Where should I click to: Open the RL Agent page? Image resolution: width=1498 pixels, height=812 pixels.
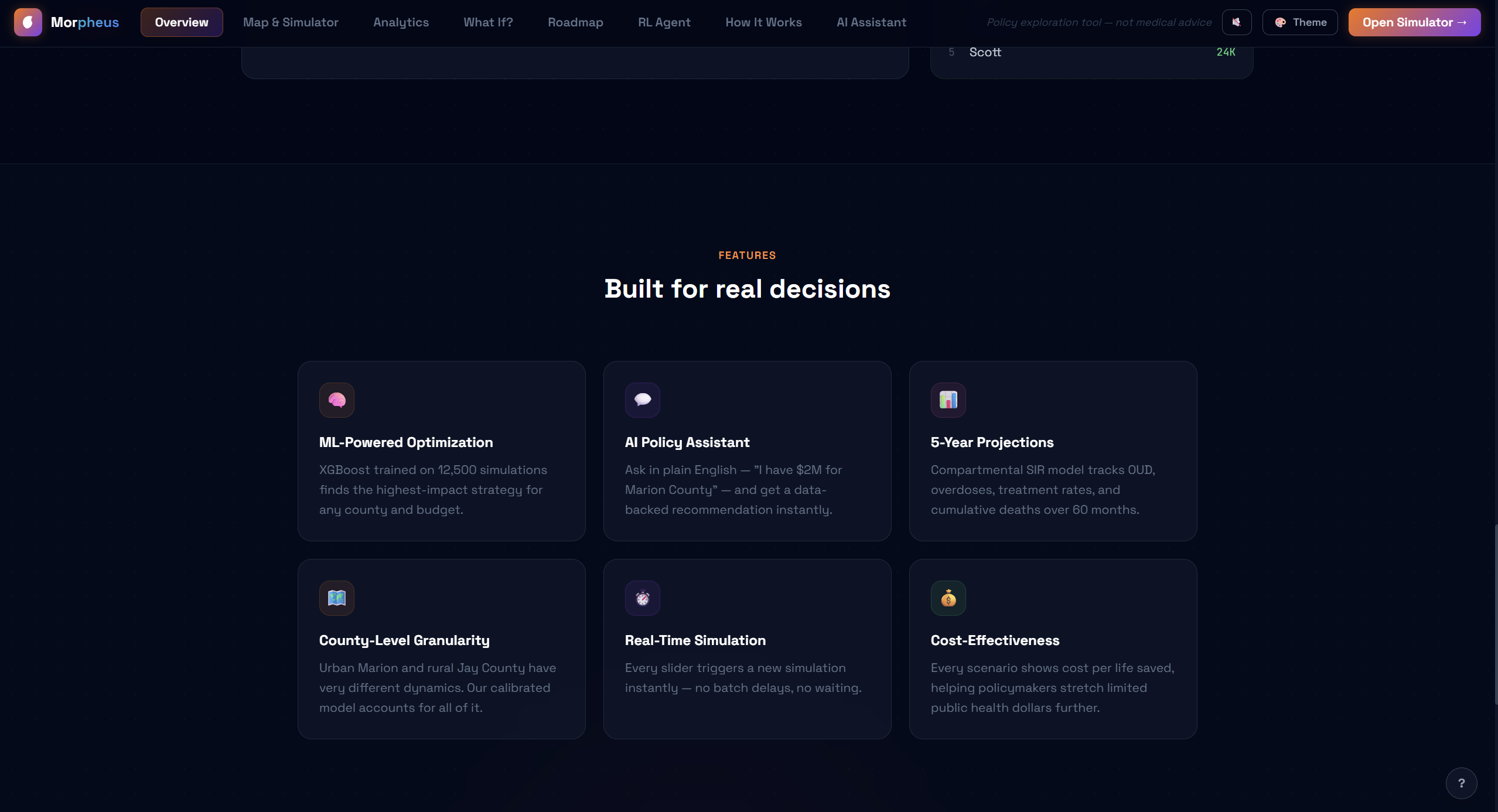pos(664,22)
